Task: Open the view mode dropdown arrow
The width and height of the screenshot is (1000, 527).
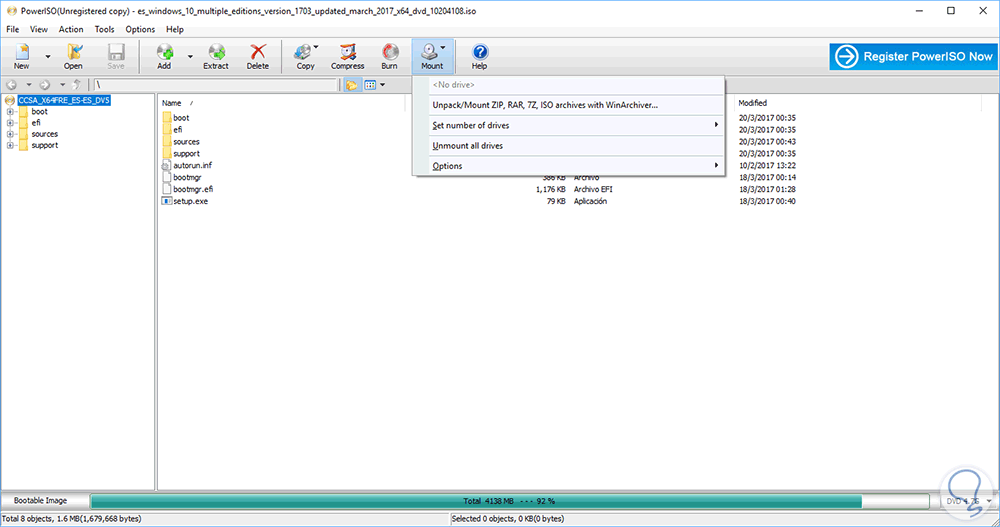Action: (383, 85)
